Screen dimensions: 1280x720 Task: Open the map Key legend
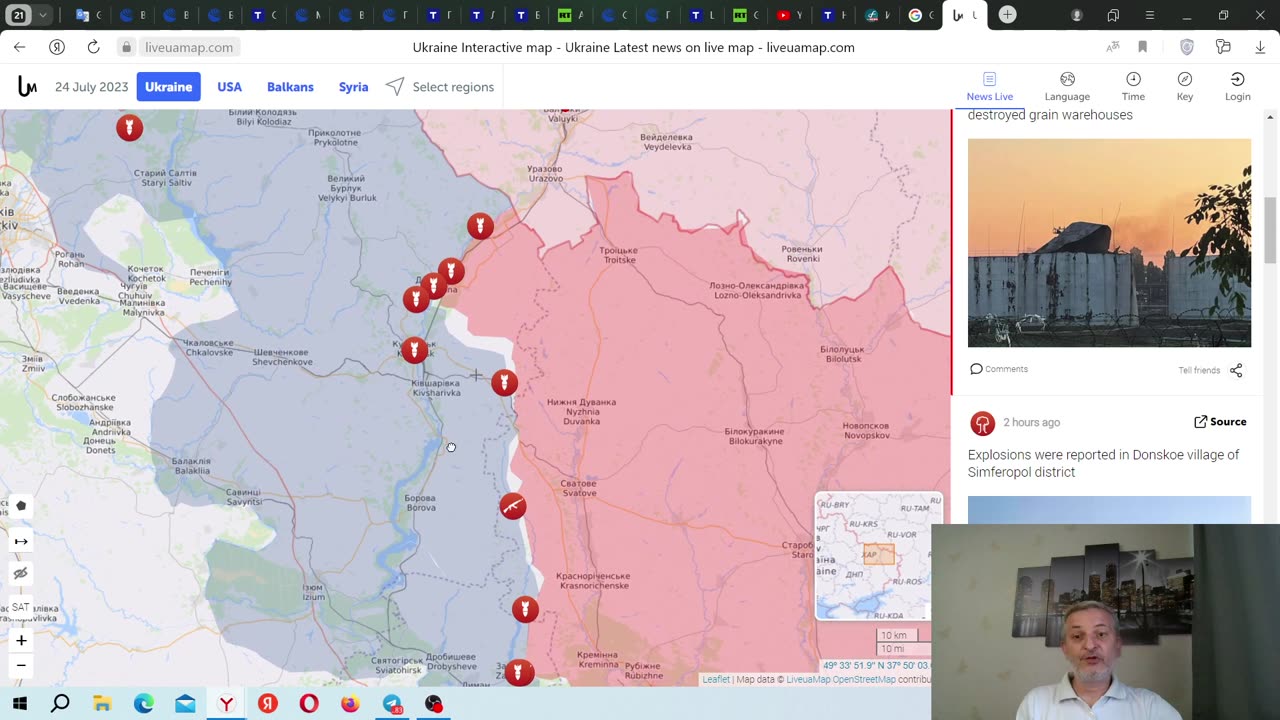[1185, 87]
